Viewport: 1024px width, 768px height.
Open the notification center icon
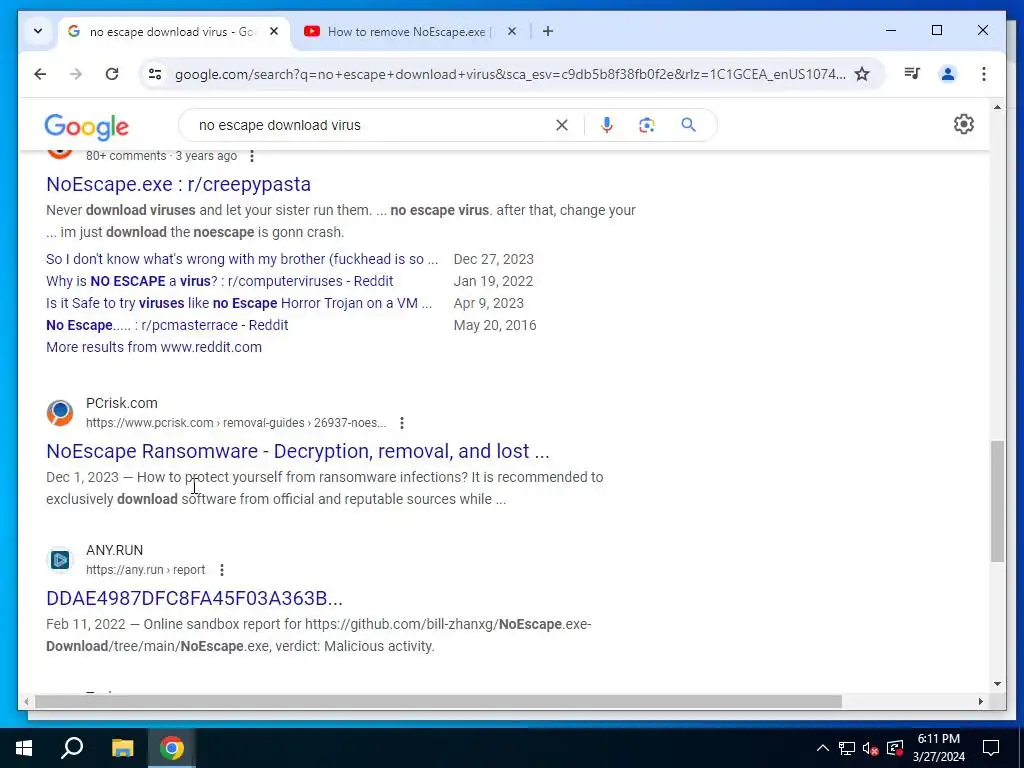click(991, 748)
